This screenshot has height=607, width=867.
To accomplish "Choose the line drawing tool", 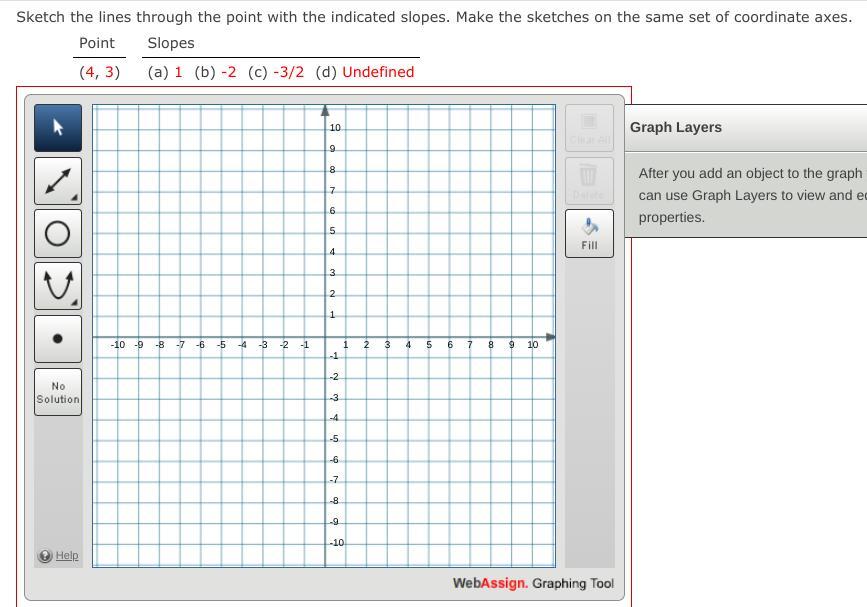I will tap(58, 181).
